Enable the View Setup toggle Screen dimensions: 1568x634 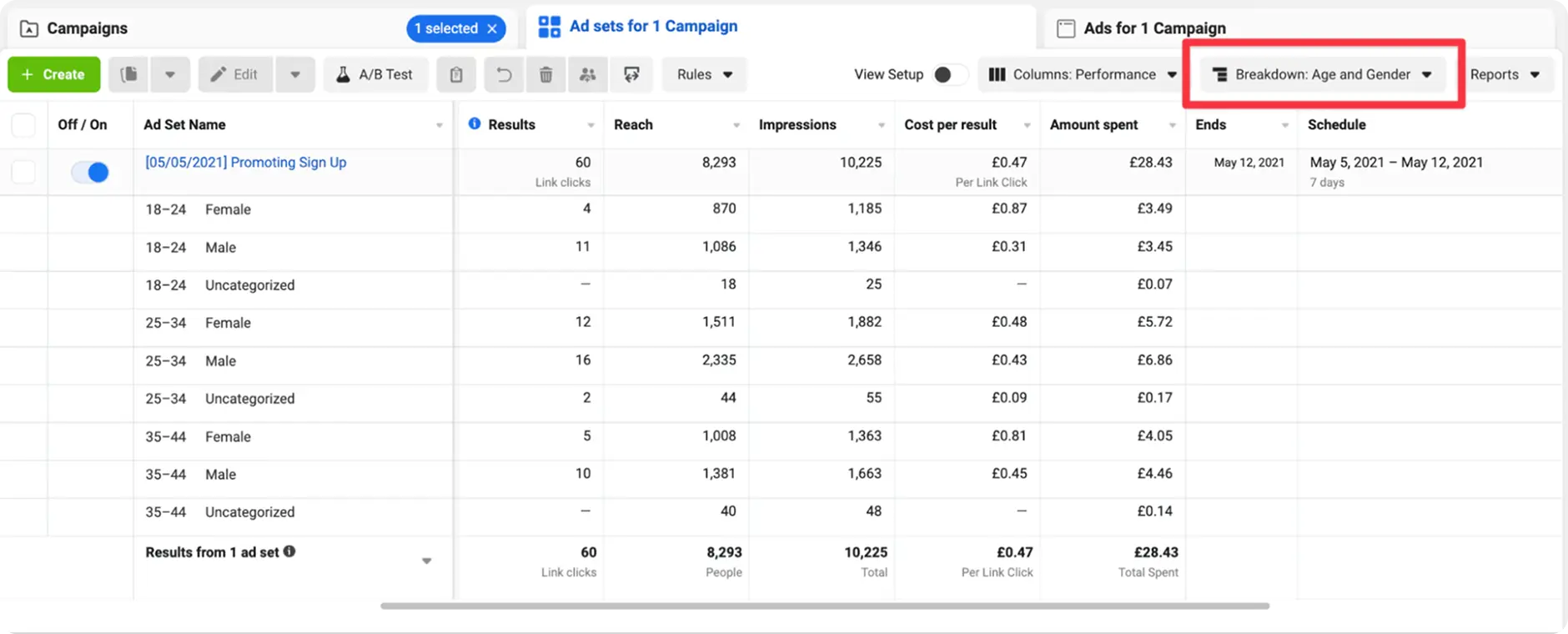pyautogui.click(x=948, y=74)
